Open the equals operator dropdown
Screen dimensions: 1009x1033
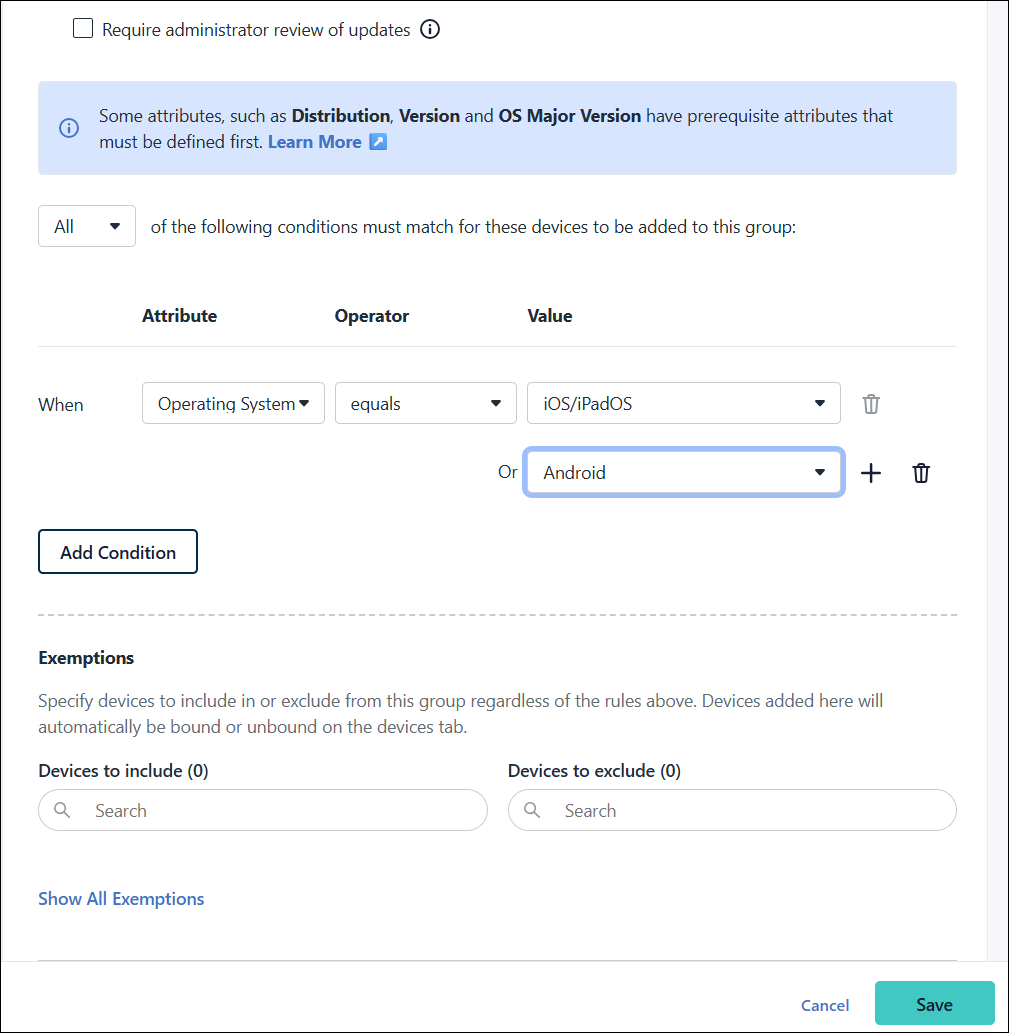click(425, 403)
